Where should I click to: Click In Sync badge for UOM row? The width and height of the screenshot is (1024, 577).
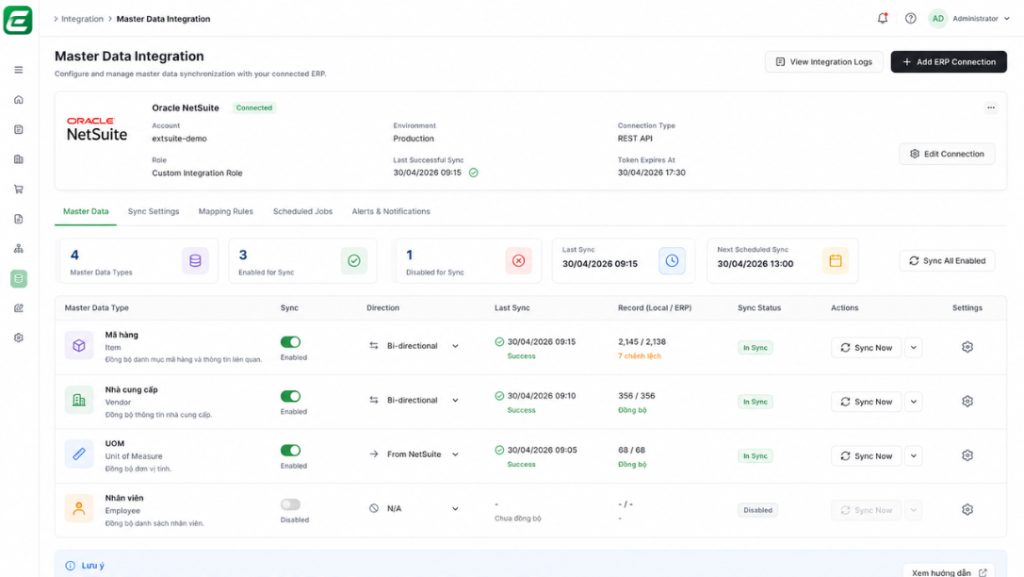point(755,456)
